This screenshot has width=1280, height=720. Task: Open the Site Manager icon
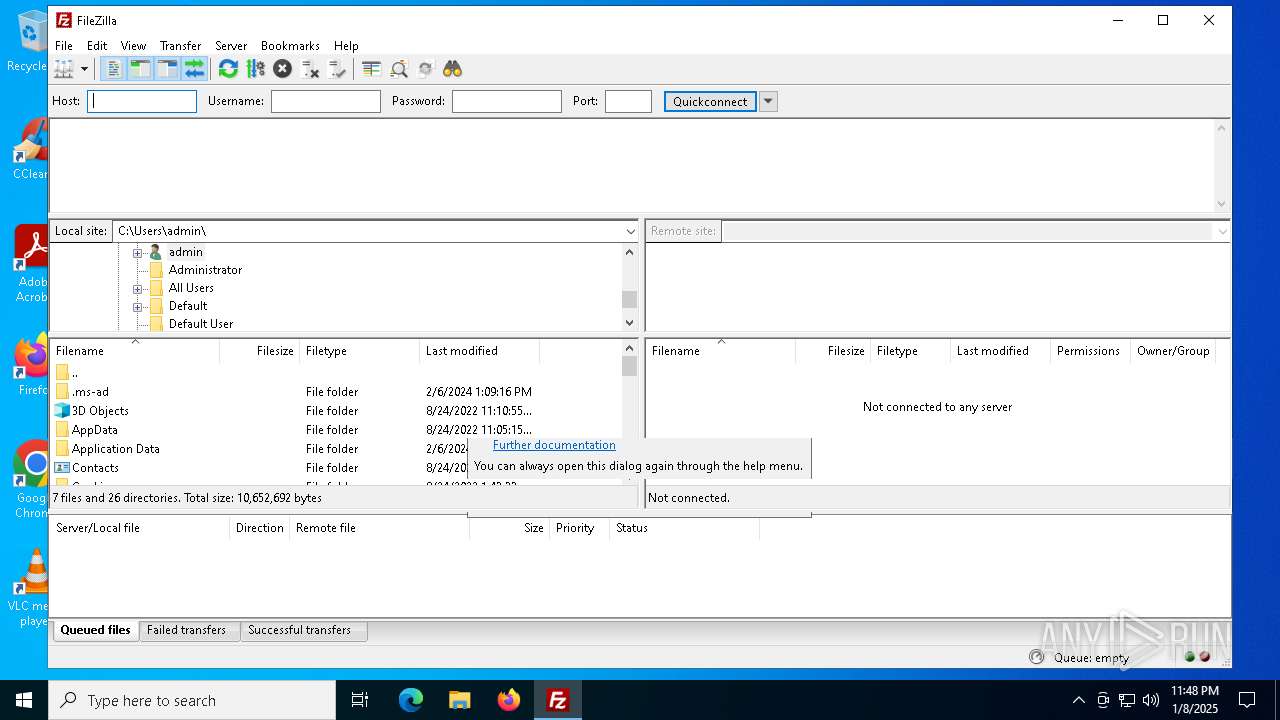pos(64,69)
